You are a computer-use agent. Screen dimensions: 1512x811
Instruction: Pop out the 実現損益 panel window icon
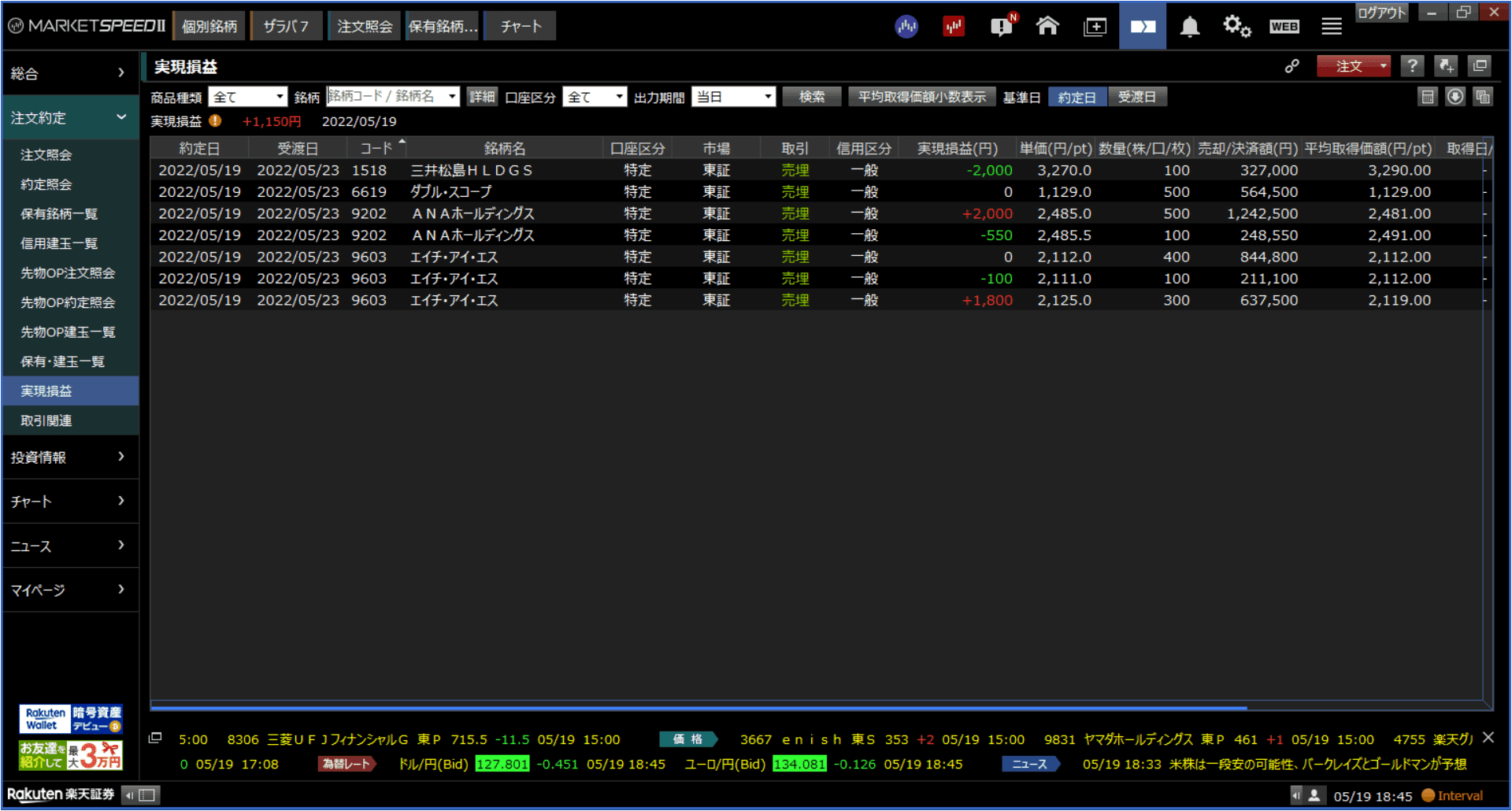[1480, 66]
